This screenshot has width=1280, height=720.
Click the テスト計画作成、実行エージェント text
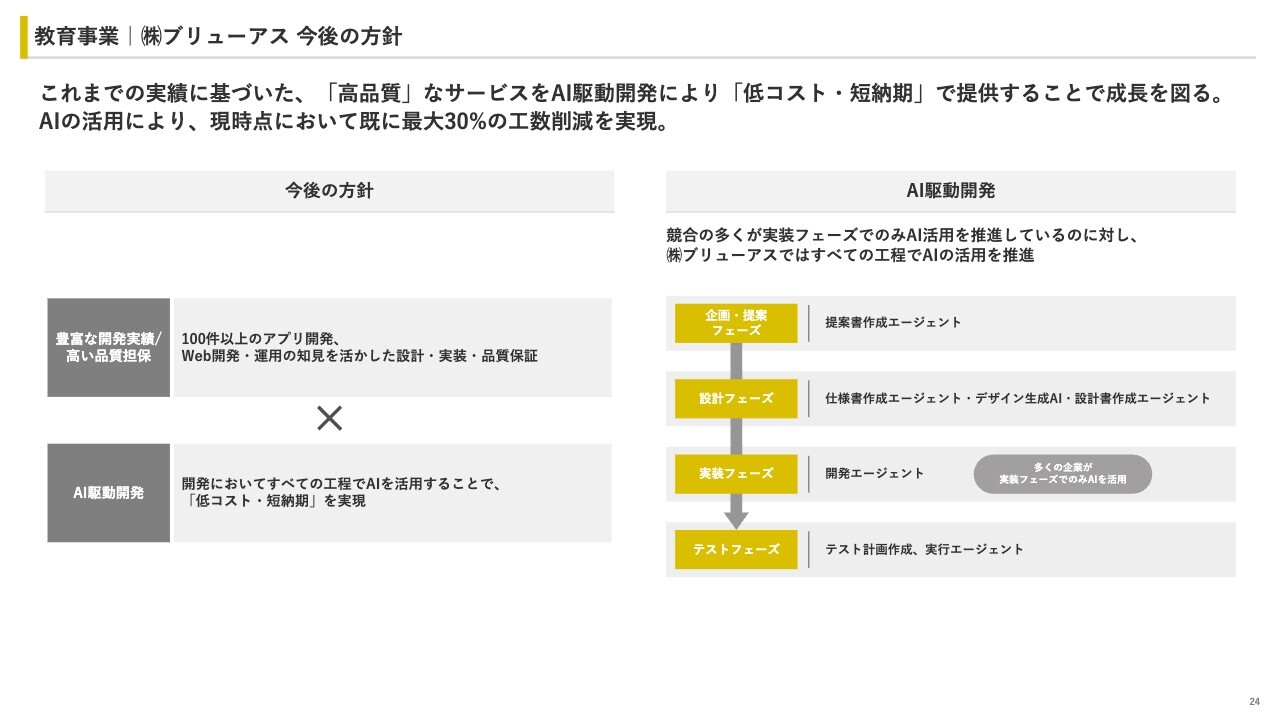coord(924,549)
